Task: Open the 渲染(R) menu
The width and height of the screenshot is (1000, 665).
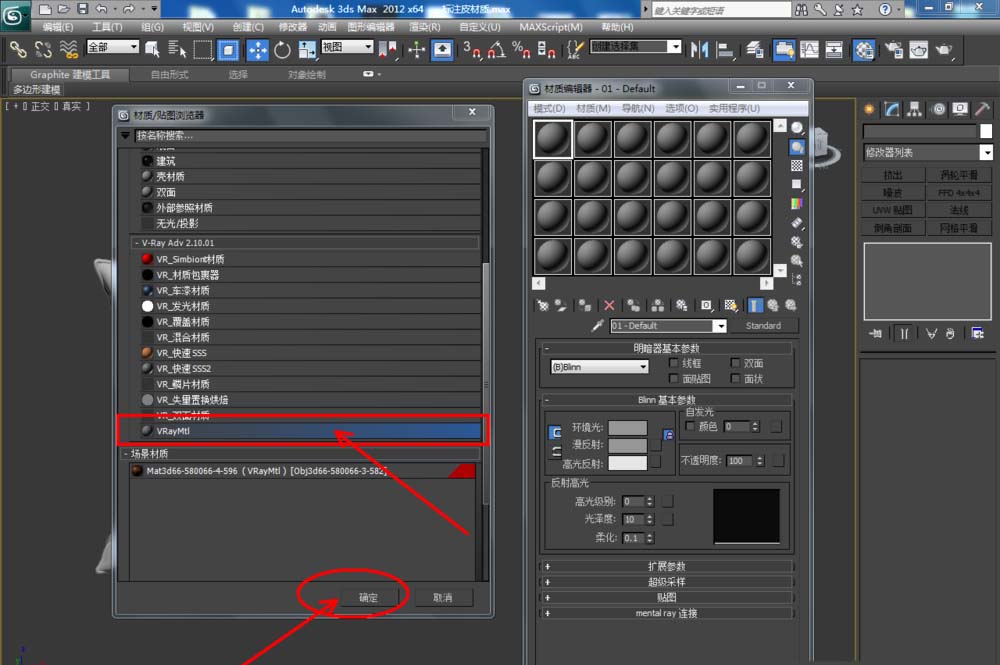Action: (x=425, y=27)
